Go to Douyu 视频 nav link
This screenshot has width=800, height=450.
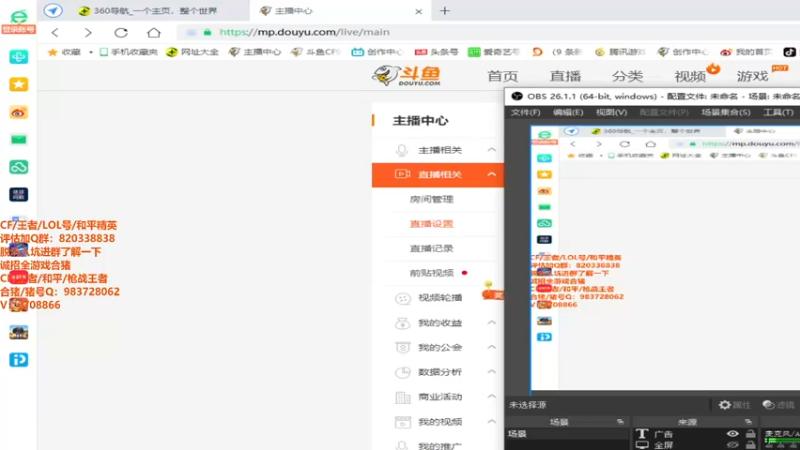point(690,76)
